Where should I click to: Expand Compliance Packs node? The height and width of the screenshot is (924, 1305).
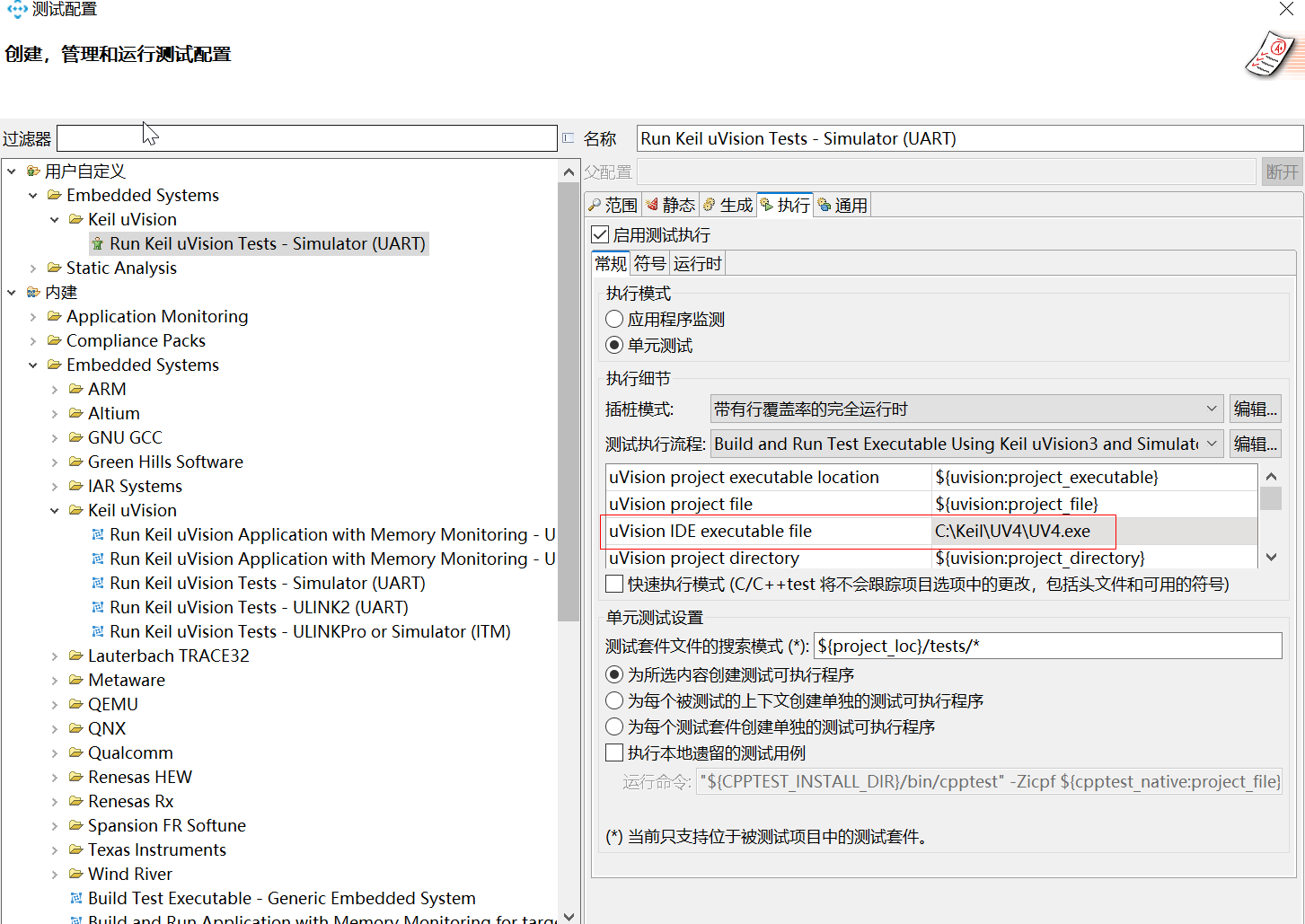tap(33, 340)
